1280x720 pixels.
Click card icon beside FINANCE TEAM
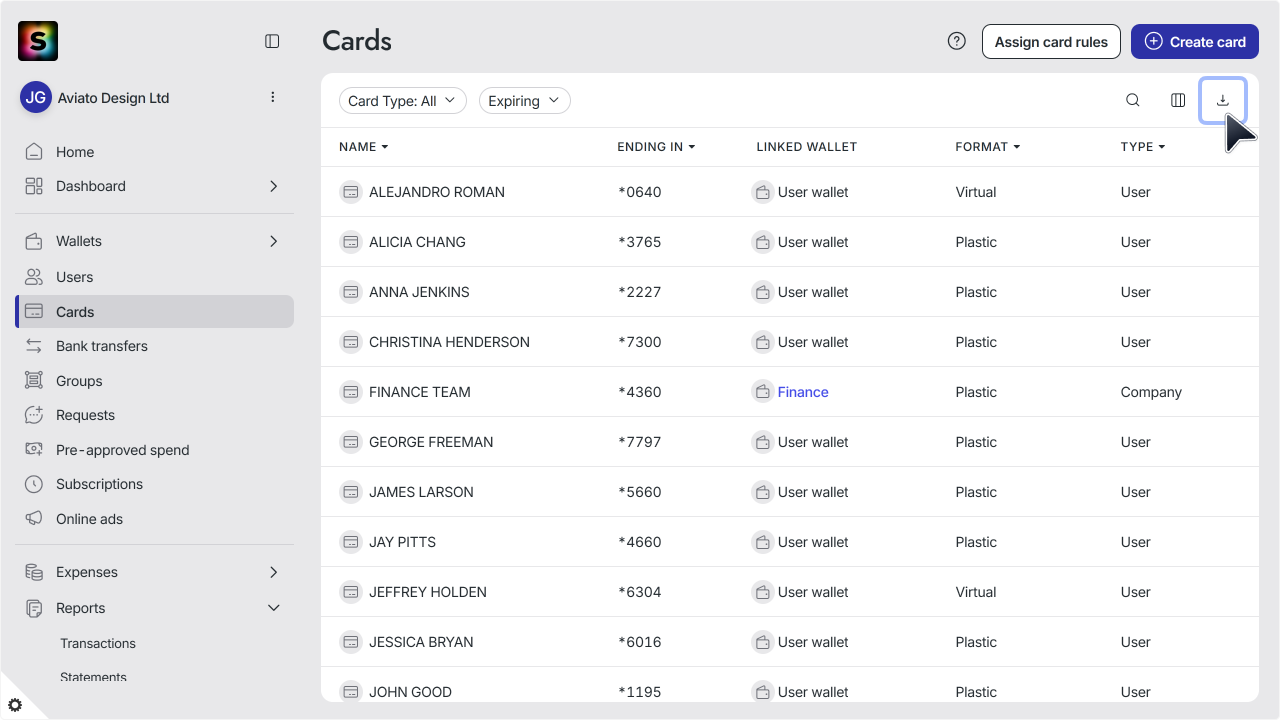coord(351,392)
